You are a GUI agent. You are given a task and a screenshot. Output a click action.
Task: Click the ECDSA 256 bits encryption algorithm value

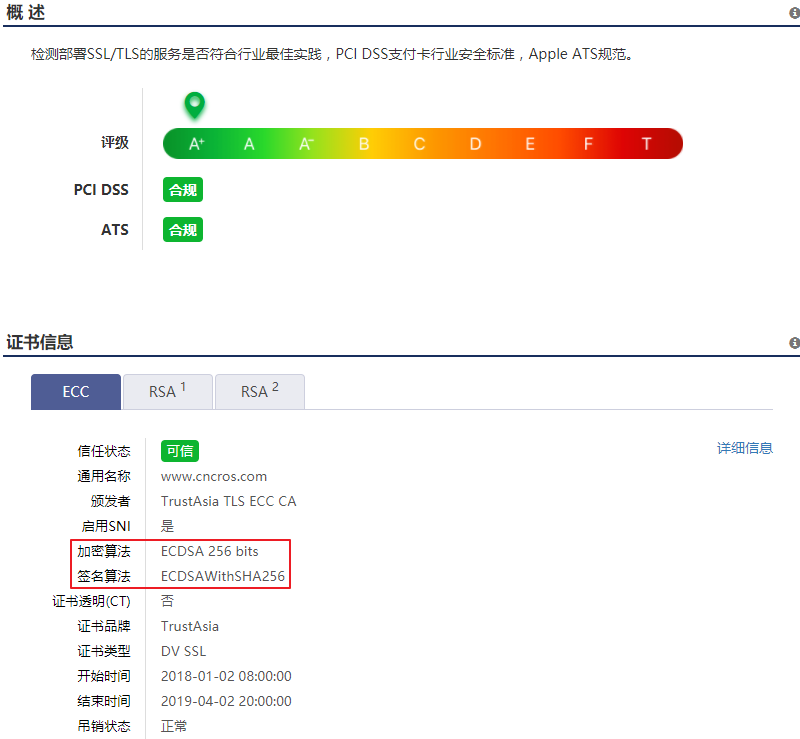(x=210, y=551)
